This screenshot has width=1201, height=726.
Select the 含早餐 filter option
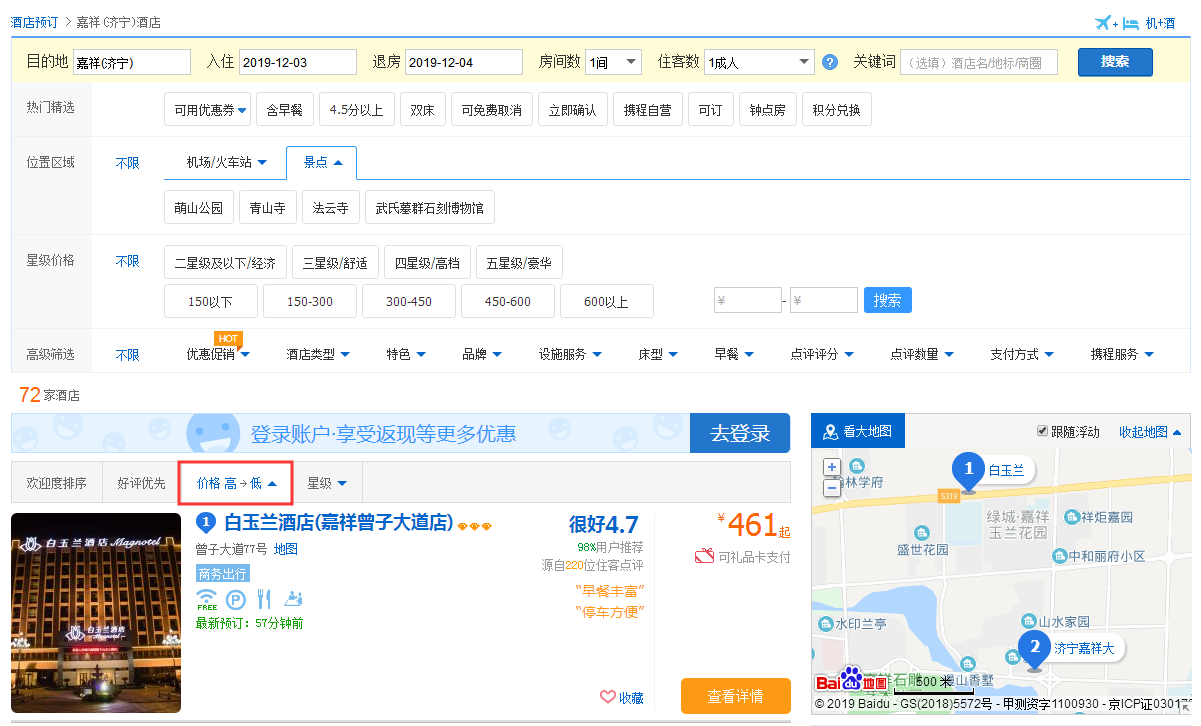[285, 110]
